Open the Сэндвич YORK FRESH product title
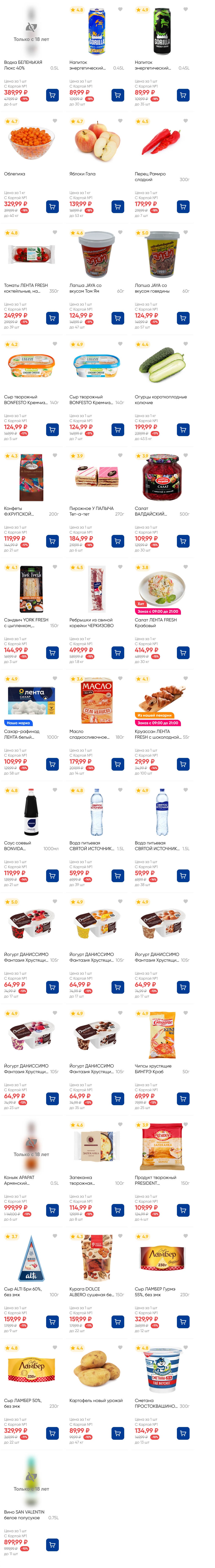The height and width of the screenshot is (1568, 215). tap(26, 622)
